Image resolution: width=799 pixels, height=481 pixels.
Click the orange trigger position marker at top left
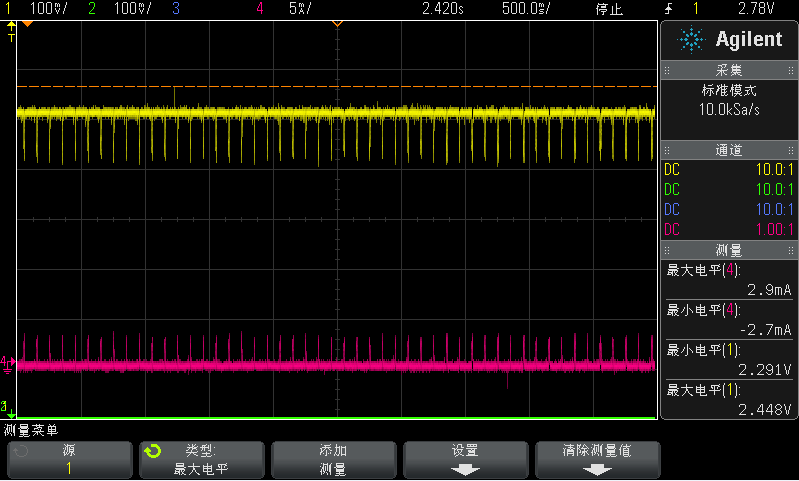28,24
